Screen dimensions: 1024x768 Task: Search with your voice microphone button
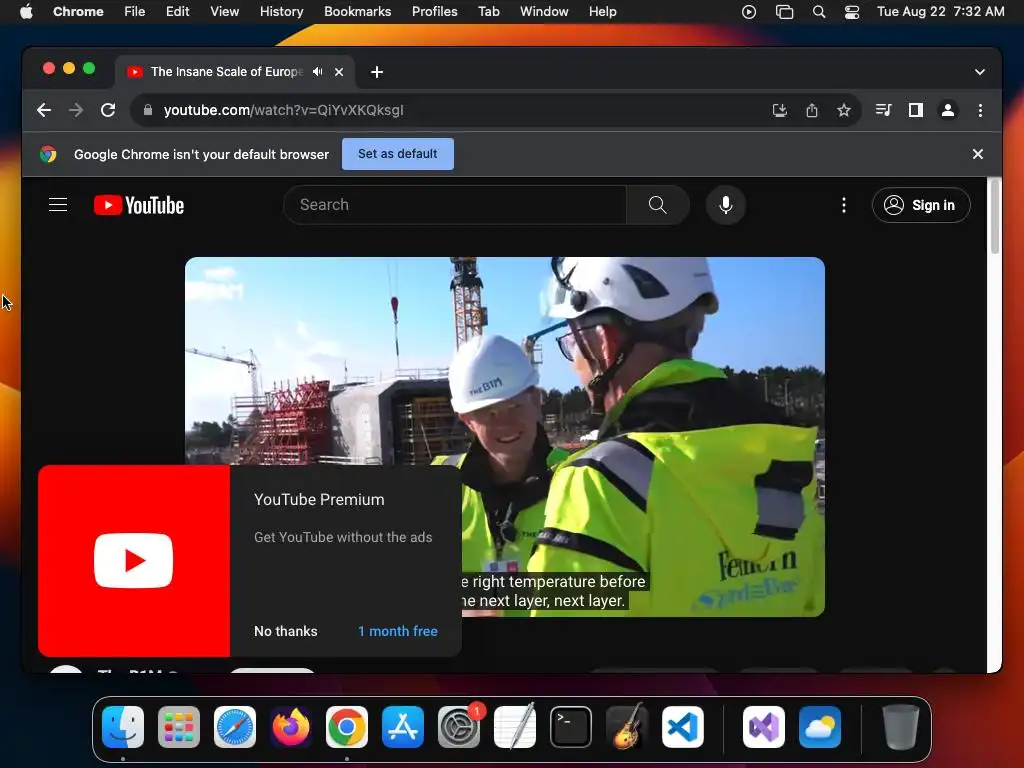point(726,205)
